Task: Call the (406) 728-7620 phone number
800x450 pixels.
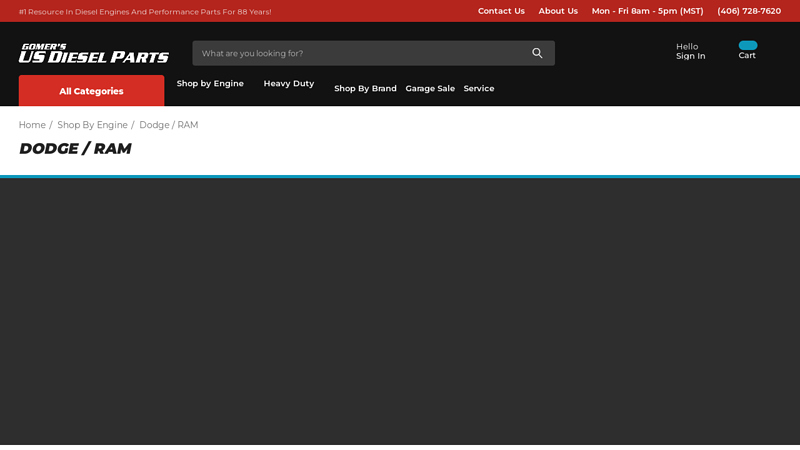Action: click(749, 11)
